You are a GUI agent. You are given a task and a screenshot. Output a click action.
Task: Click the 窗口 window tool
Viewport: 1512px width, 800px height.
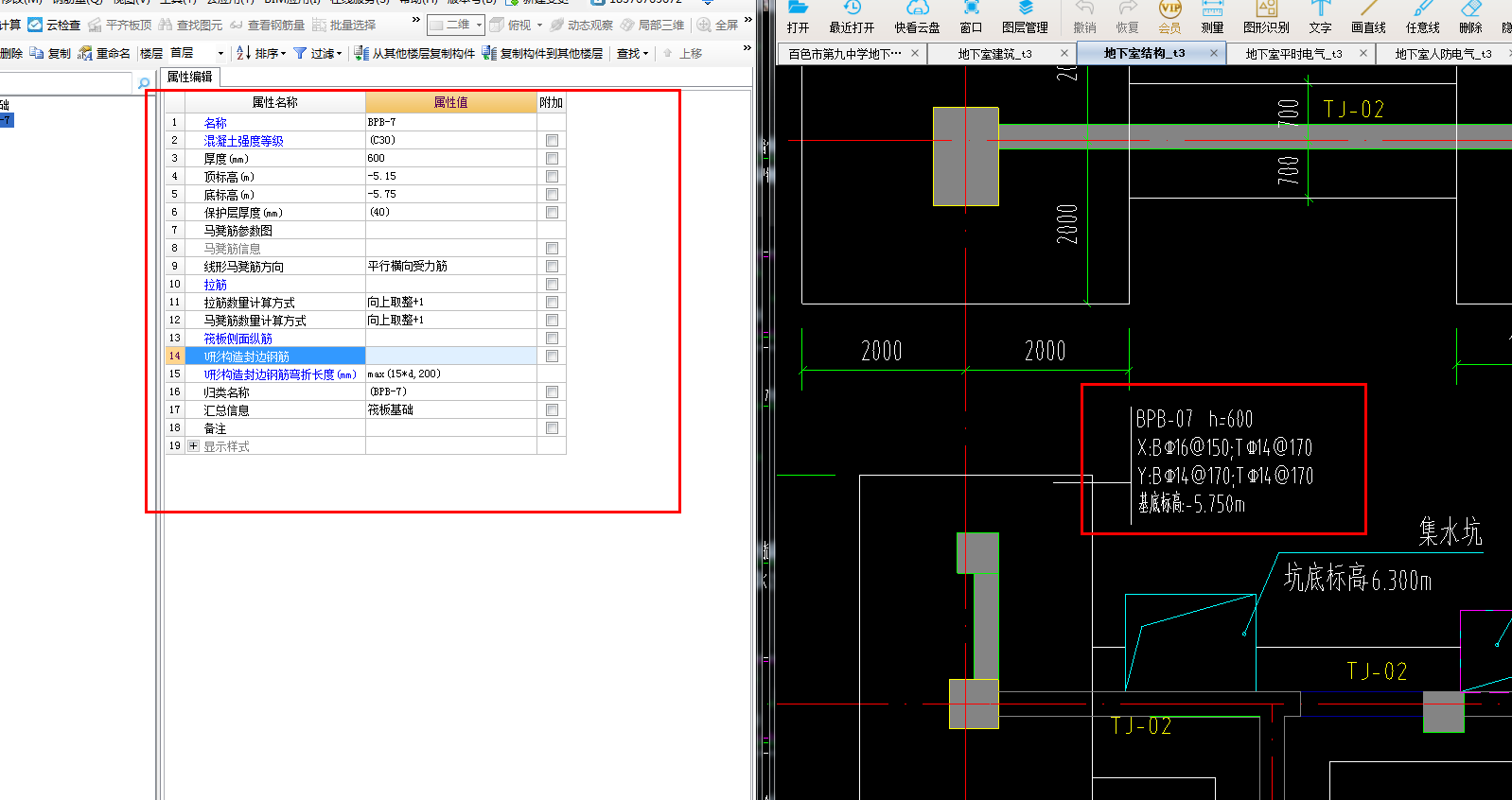(x=971, y=17)
